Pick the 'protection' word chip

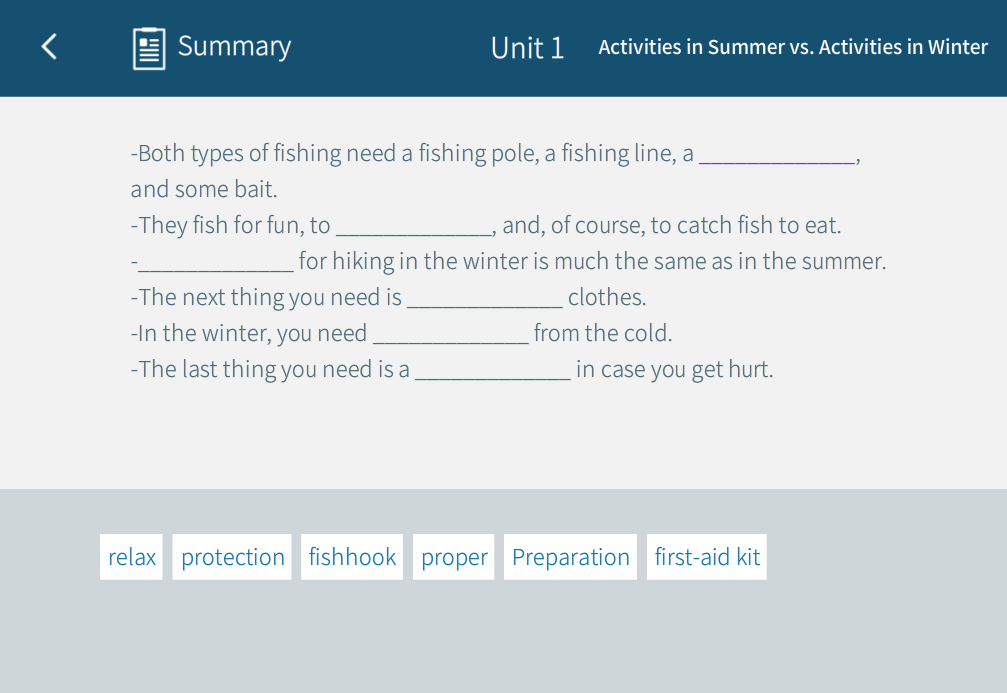[232, 557]
